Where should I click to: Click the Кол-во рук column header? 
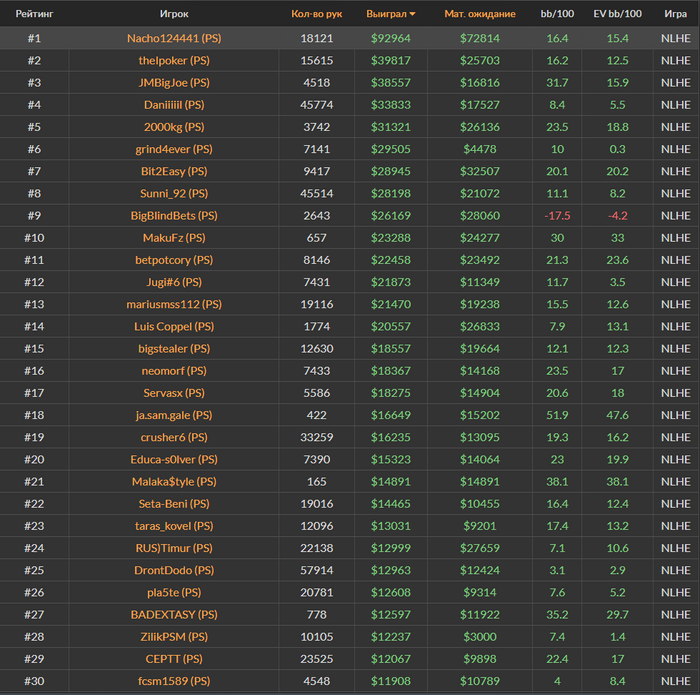coord(316,14)
